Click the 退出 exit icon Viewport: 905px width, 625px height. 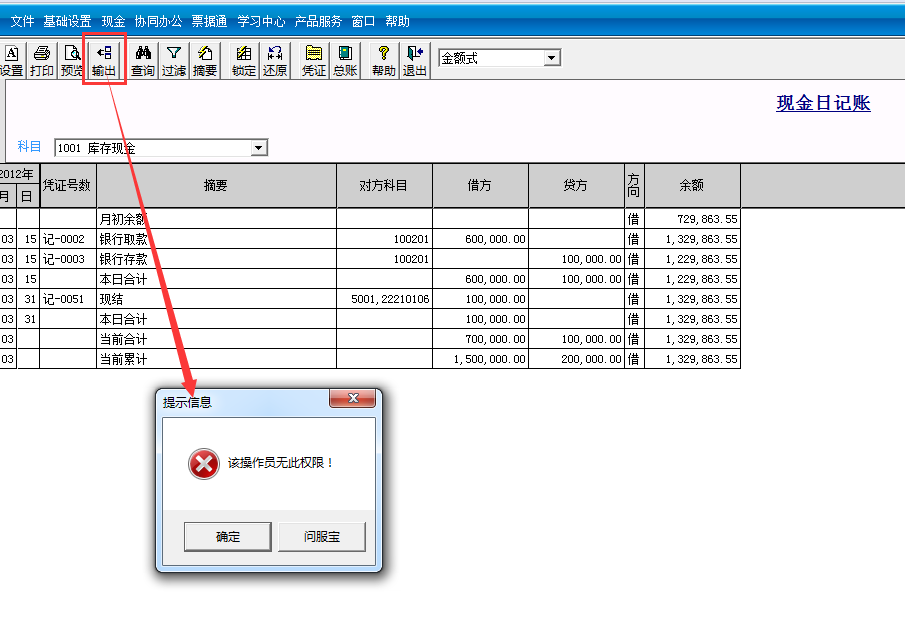pyautogui.click(x=414, y=60)
